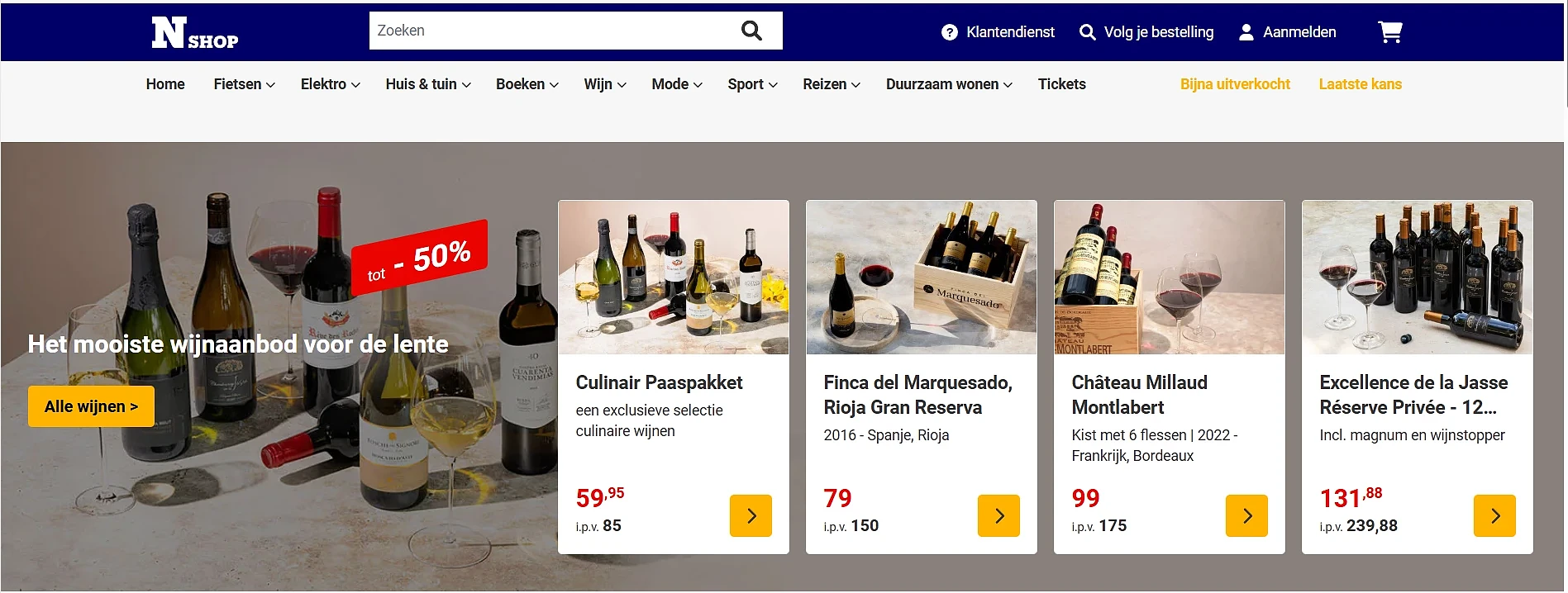Expand the Wijn category dropdown
This screenshot has width=1568, height=593.
click(x=604, y=84)
